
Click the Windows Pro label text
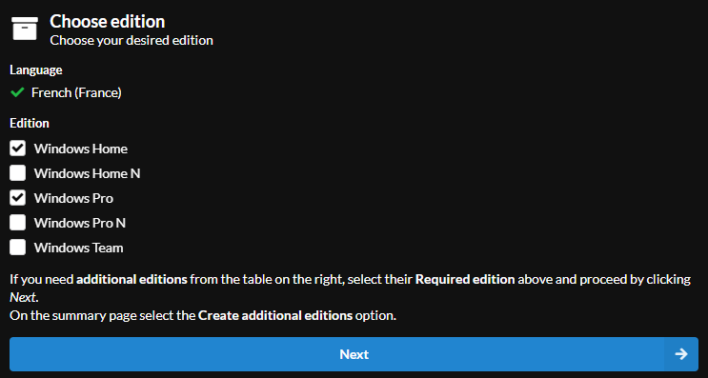[x=73, y=198]
